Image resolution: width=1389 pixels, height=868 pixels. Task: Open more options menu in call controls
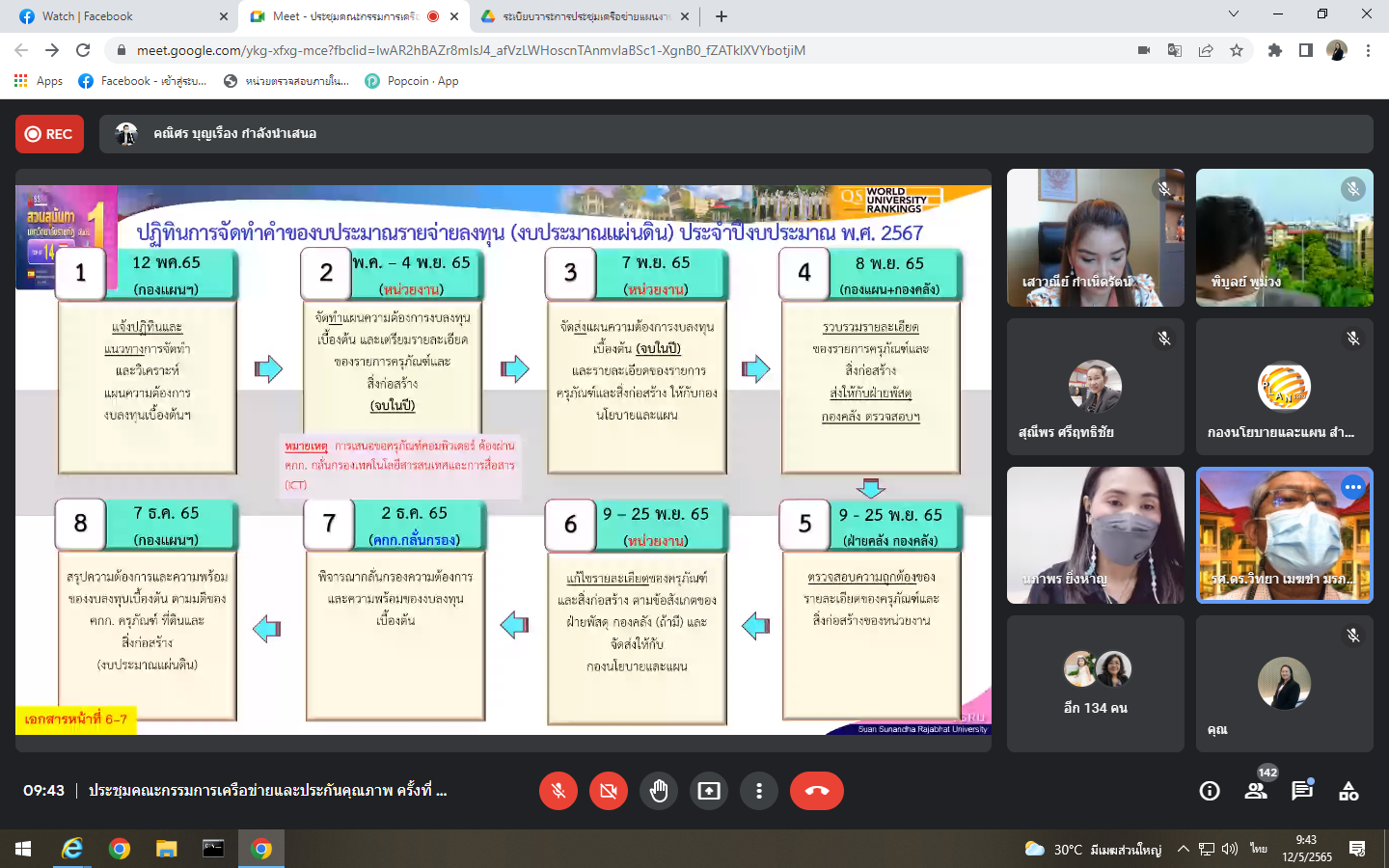(759, 791)
